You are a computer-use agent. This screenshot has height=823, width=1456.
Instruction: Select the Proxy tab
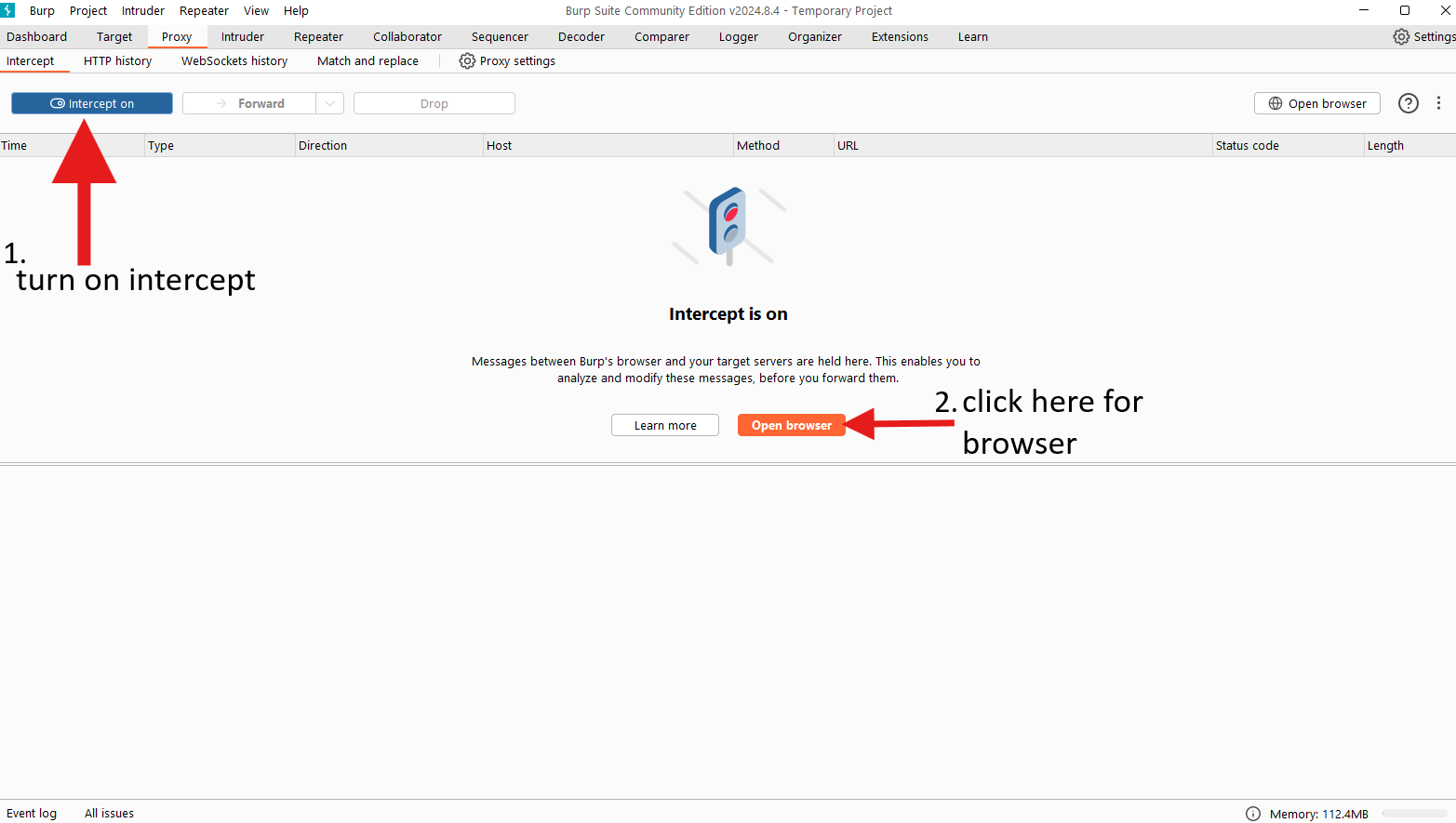pos(177,36)
